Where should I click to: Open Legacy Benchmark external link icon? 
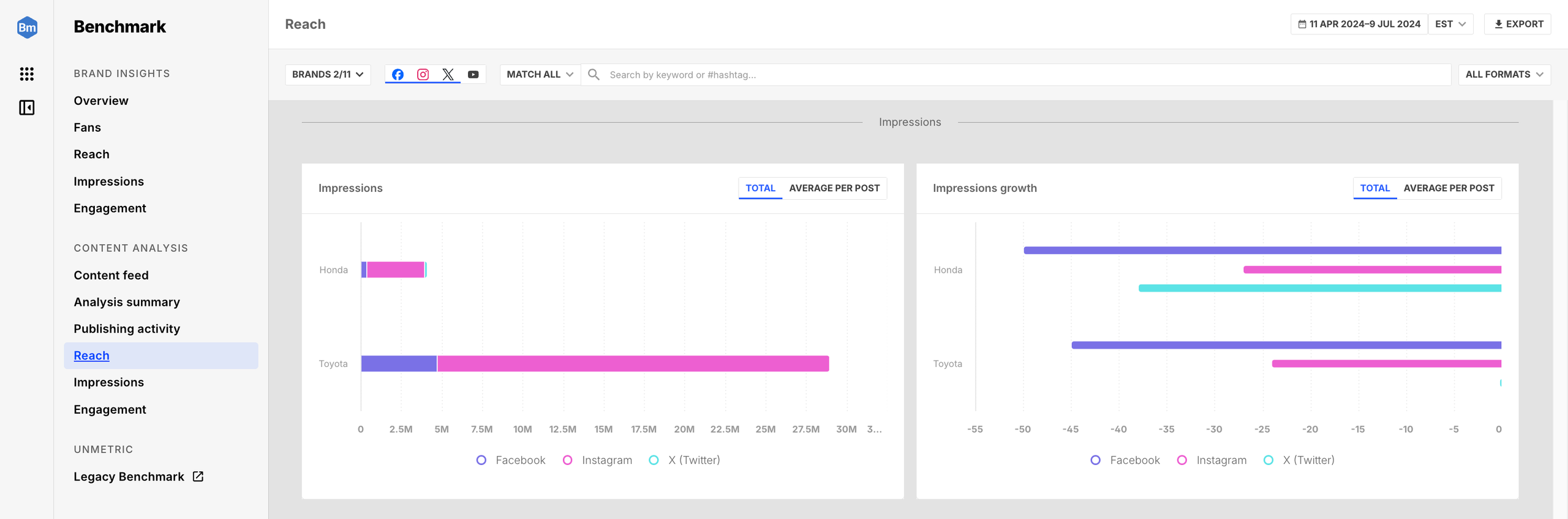point(198,477)
